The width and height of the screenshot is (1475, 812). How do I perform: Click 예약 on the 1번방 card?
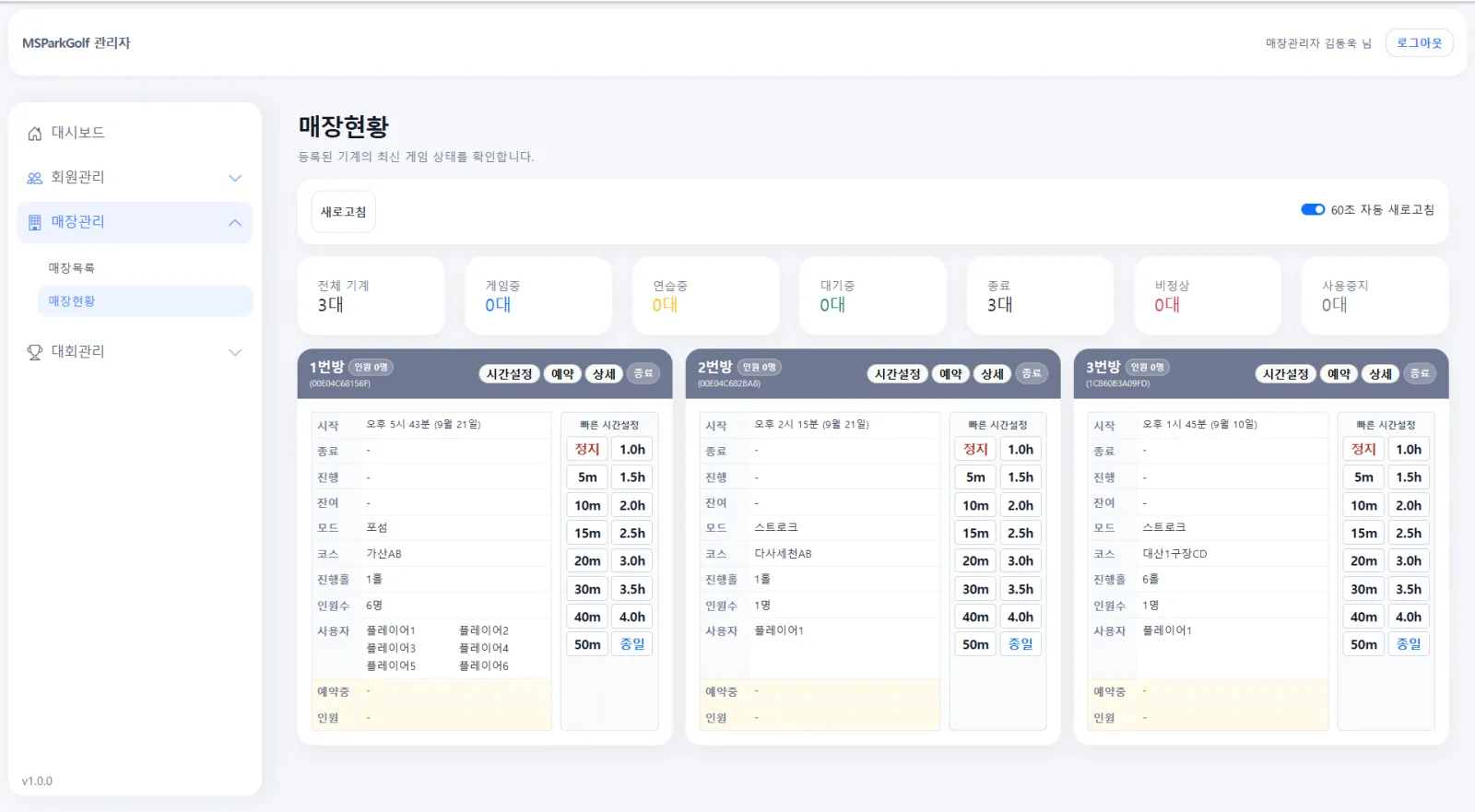tap(562, 373)
